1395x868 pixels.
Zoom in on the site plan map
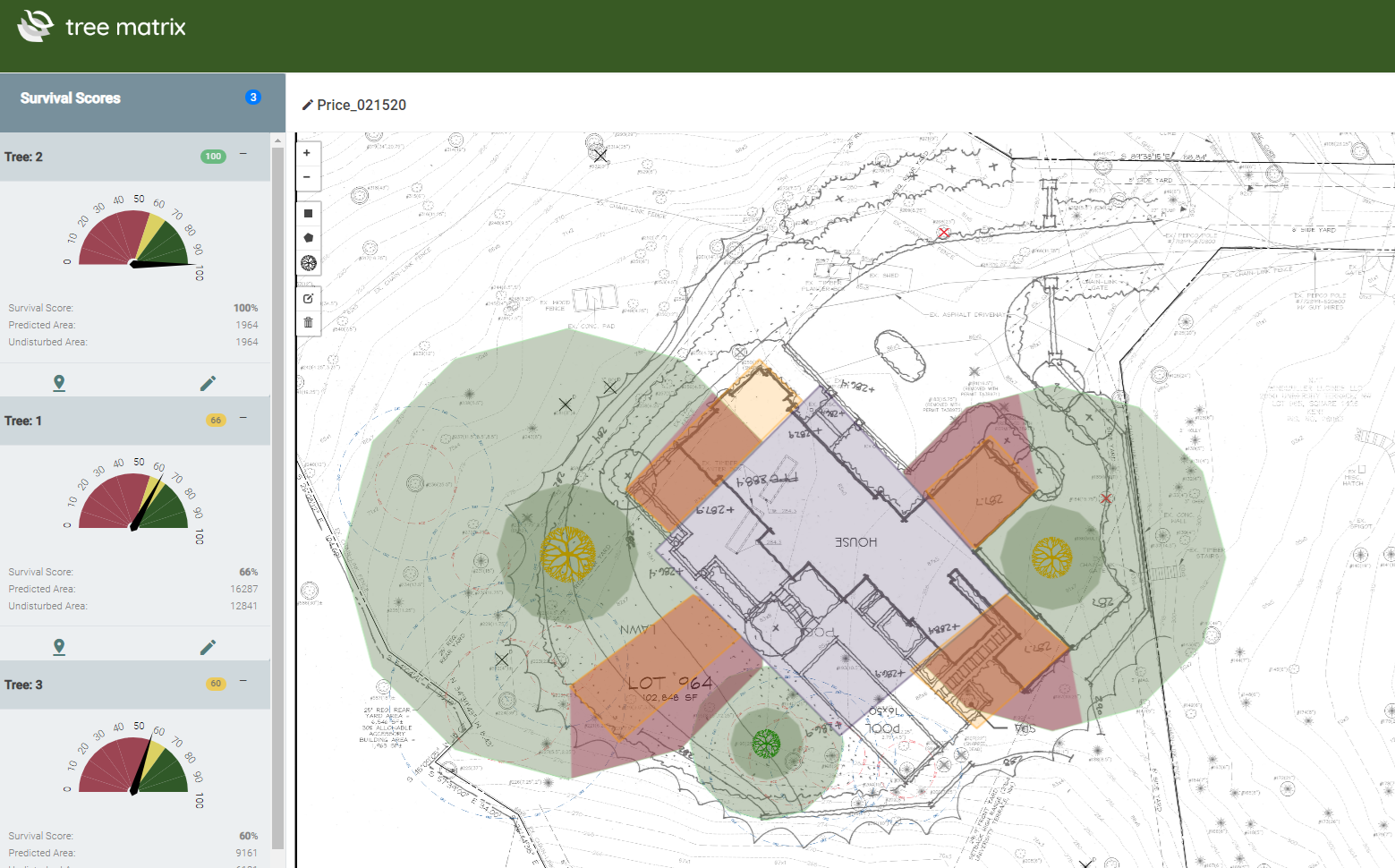[307, 153]
